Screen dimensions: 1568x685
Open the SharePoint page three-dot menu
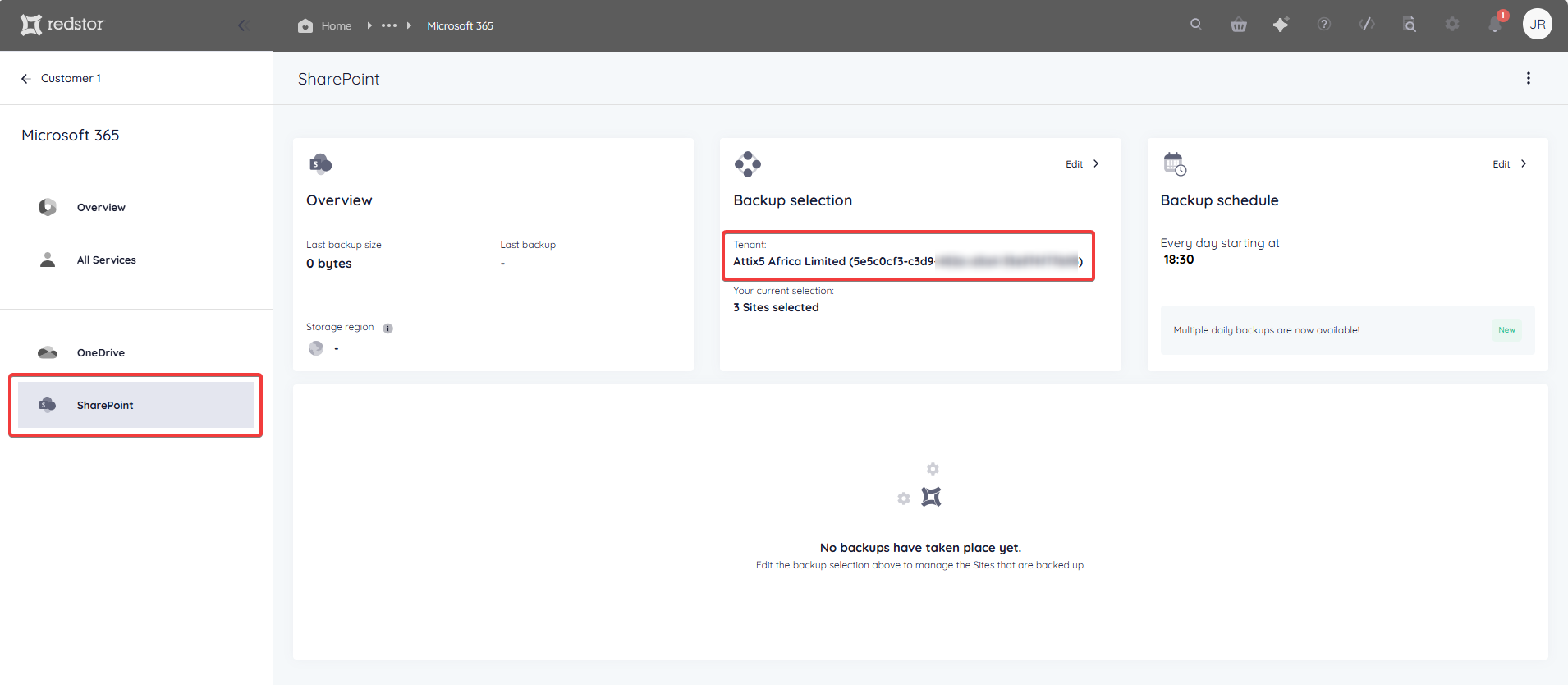[1529, 78]
